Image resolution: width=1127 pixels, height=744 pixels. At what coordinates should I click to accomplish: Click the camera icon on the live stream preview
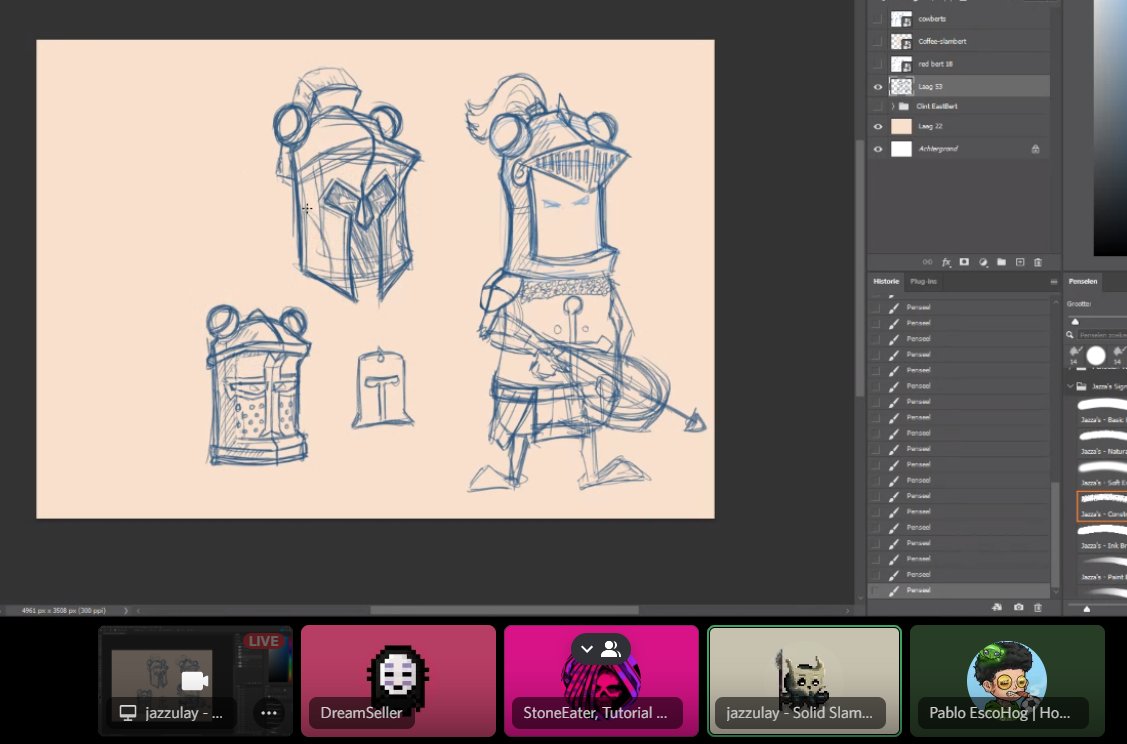coord(194,680)
